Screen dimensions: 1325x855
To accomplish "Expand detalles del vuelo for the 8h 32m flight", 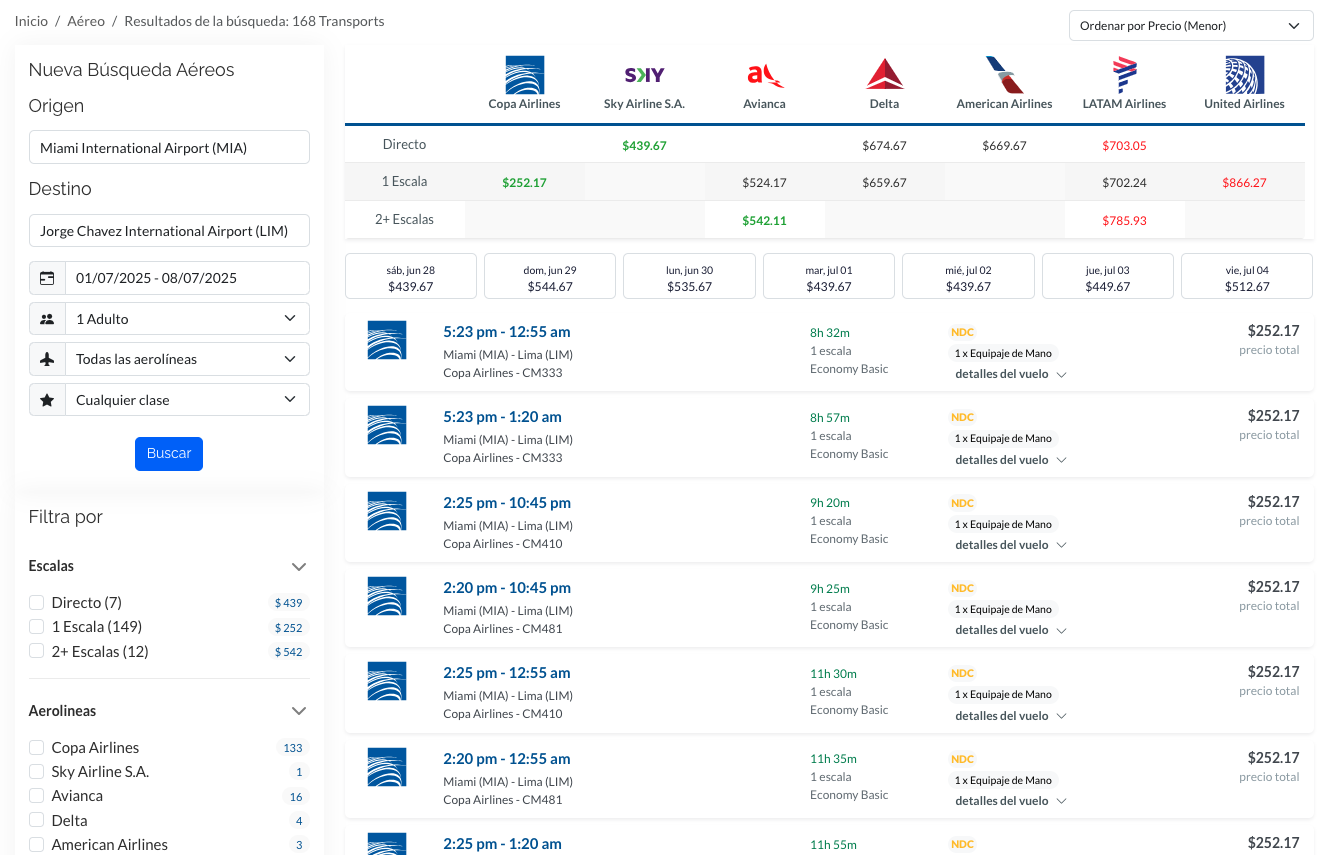I will click(x=1011, y=374).
